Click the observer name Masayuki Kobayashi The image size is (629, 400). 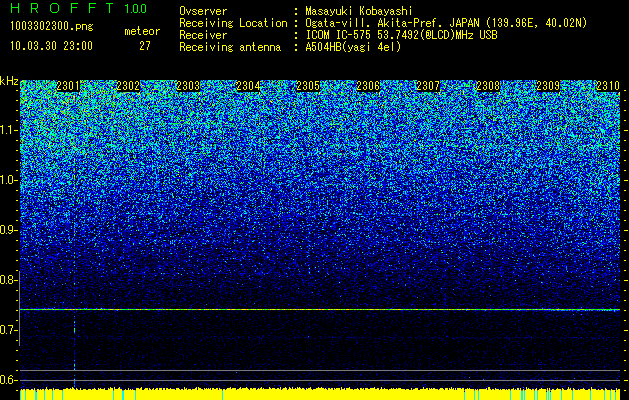click(359, 11)
